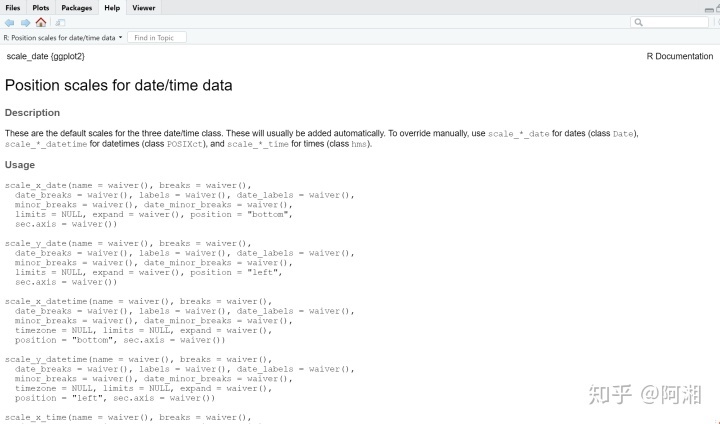Select the Help tab

pos(112,8)
